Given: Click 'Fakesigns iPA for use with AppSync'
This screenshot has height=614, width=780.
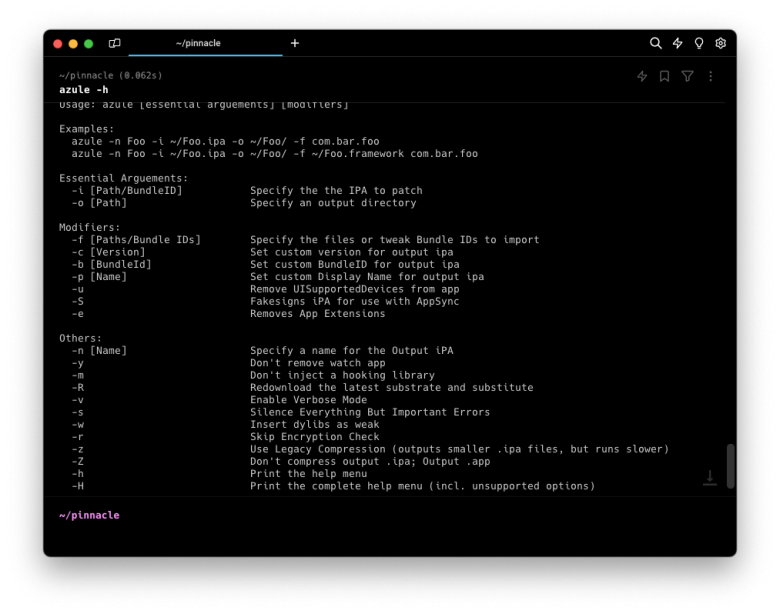Looking at the screenshot, I should point(355,302).
